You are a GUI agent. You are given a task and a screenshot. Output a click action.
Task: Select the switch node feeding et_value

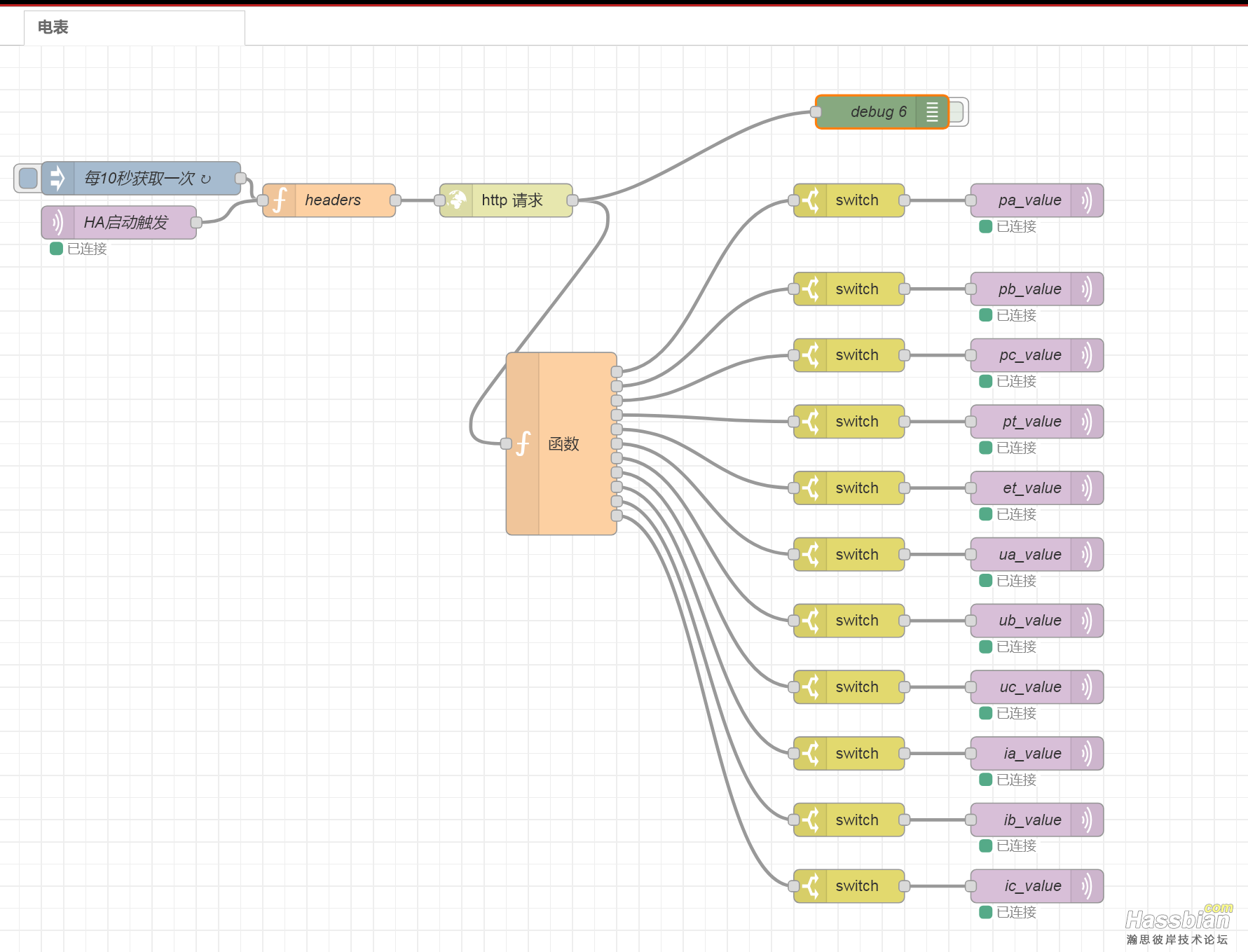(x=849, y=488)
